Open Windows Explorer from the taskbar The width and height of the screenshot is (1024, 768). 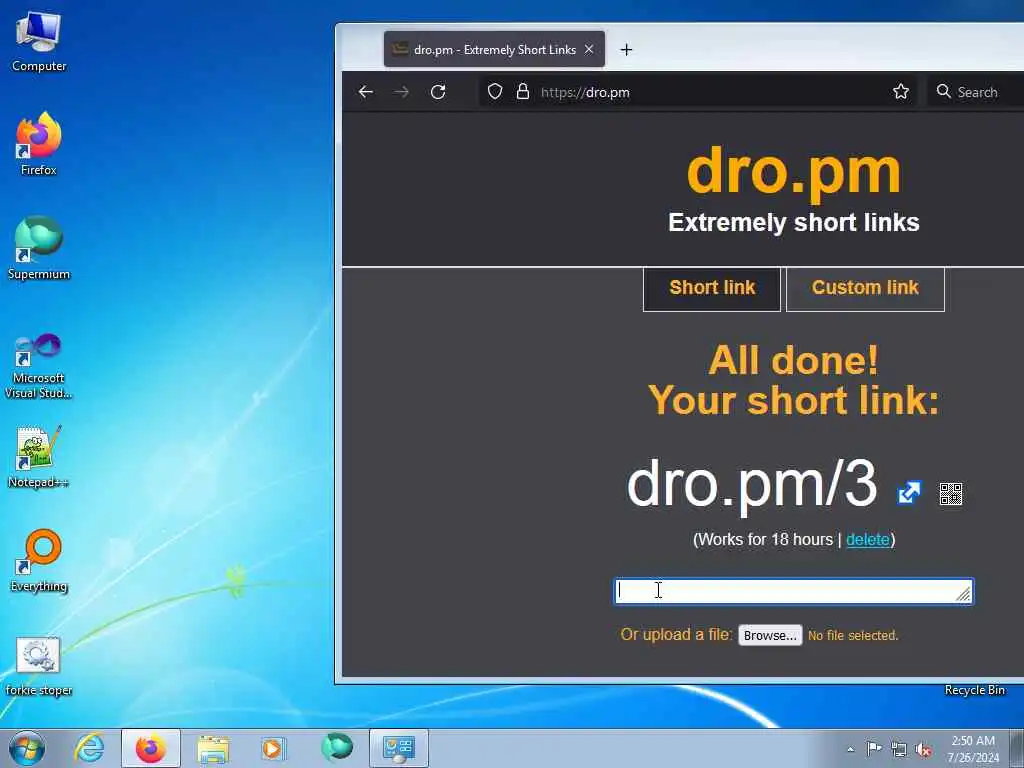point(213,749)
